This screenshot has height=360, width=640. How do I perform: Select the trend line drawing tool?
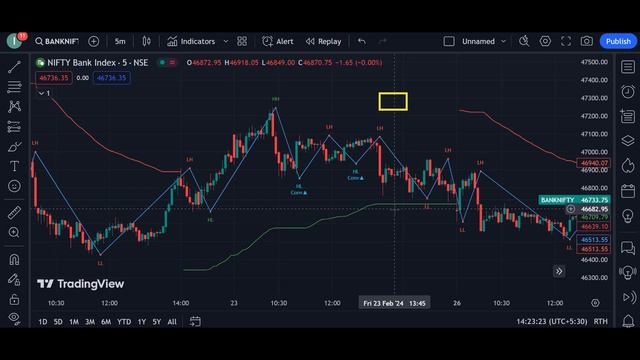pyautogui.click(x=14, y=67)
